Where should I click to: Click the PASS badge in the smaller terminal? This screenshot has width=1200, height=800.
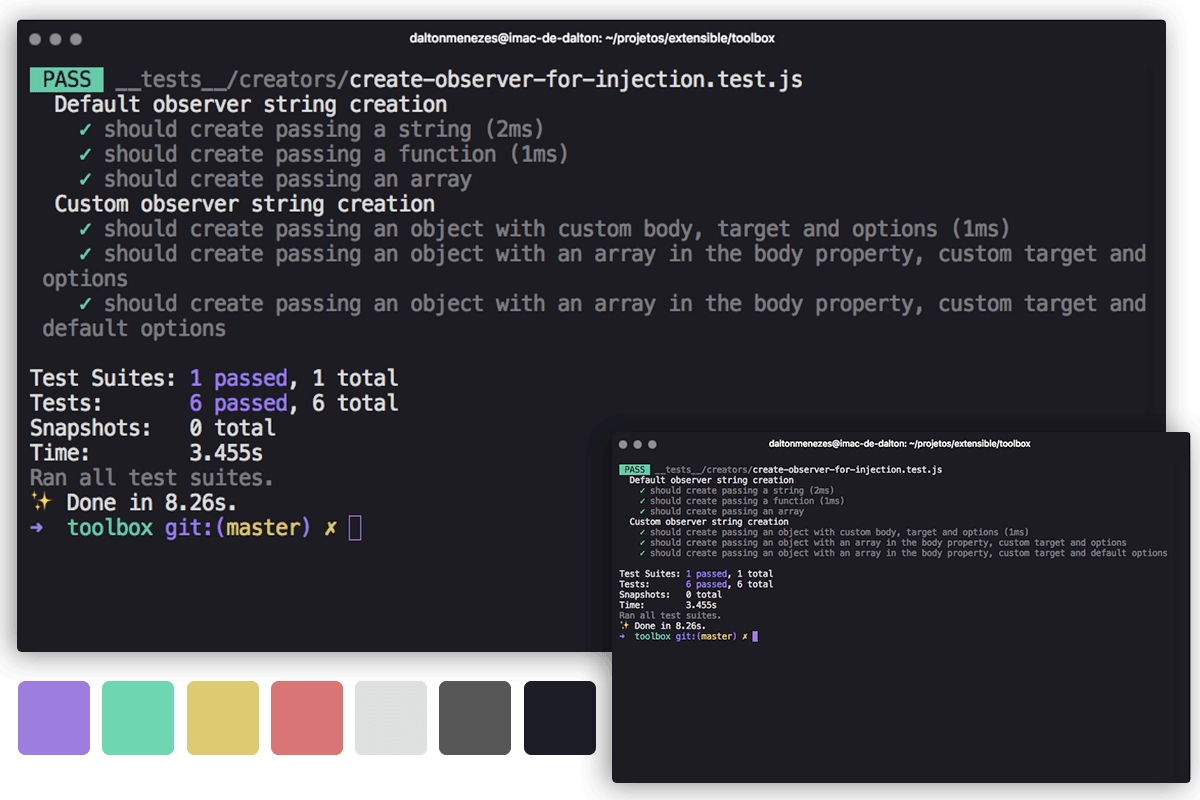coord(633,468)
